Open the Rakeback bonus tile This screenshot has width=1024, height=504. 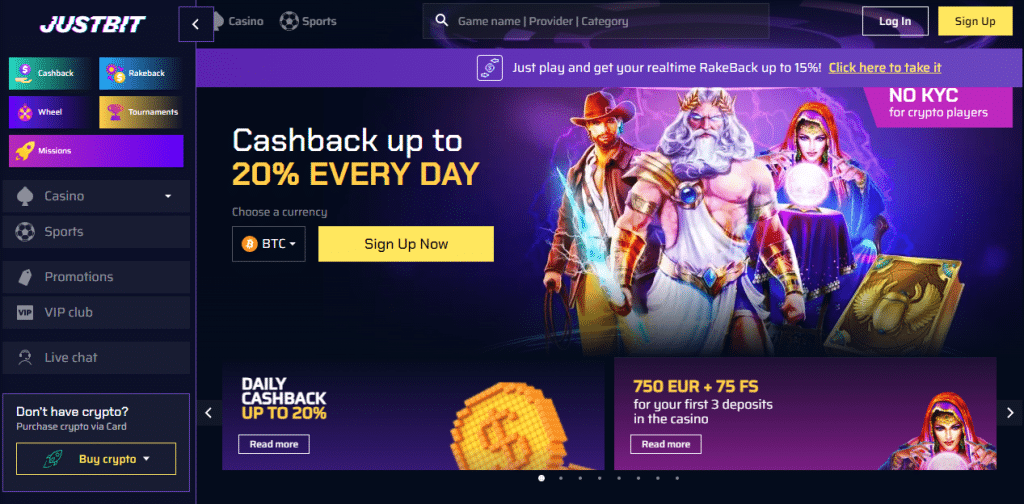pos(141,73)
